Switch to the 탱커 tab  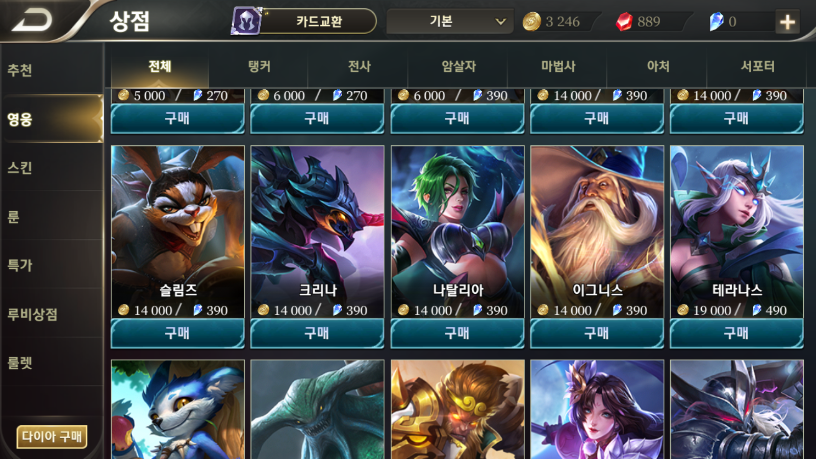click(x=259, y=66)
